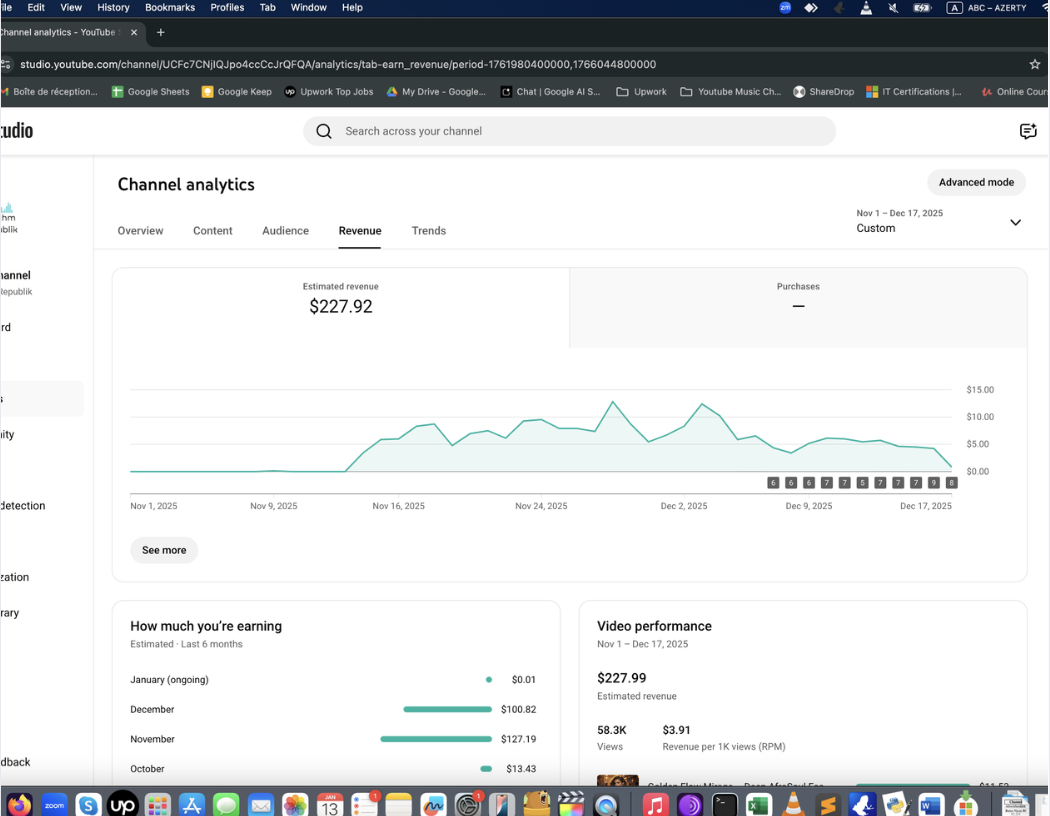Switch to the Trends analytics tab
The height and width of the screenshot is (816, 1050).
[428, 231]
